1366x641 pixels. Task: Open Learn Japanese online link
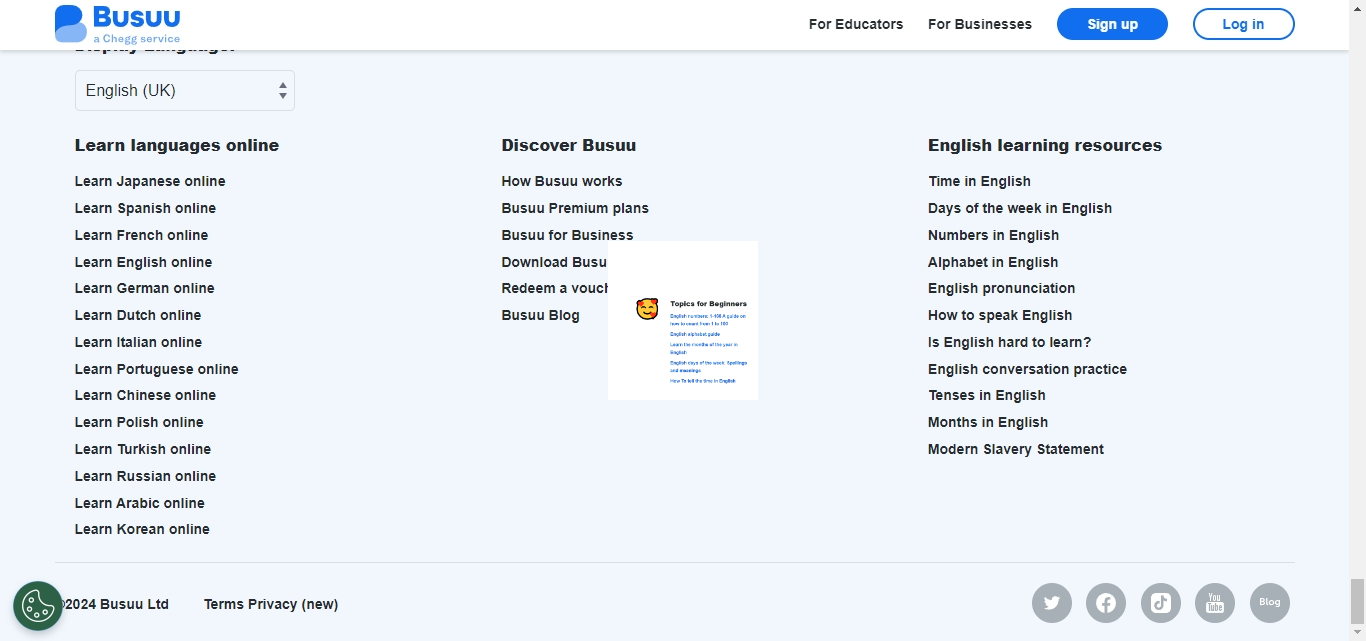point(150,181)
